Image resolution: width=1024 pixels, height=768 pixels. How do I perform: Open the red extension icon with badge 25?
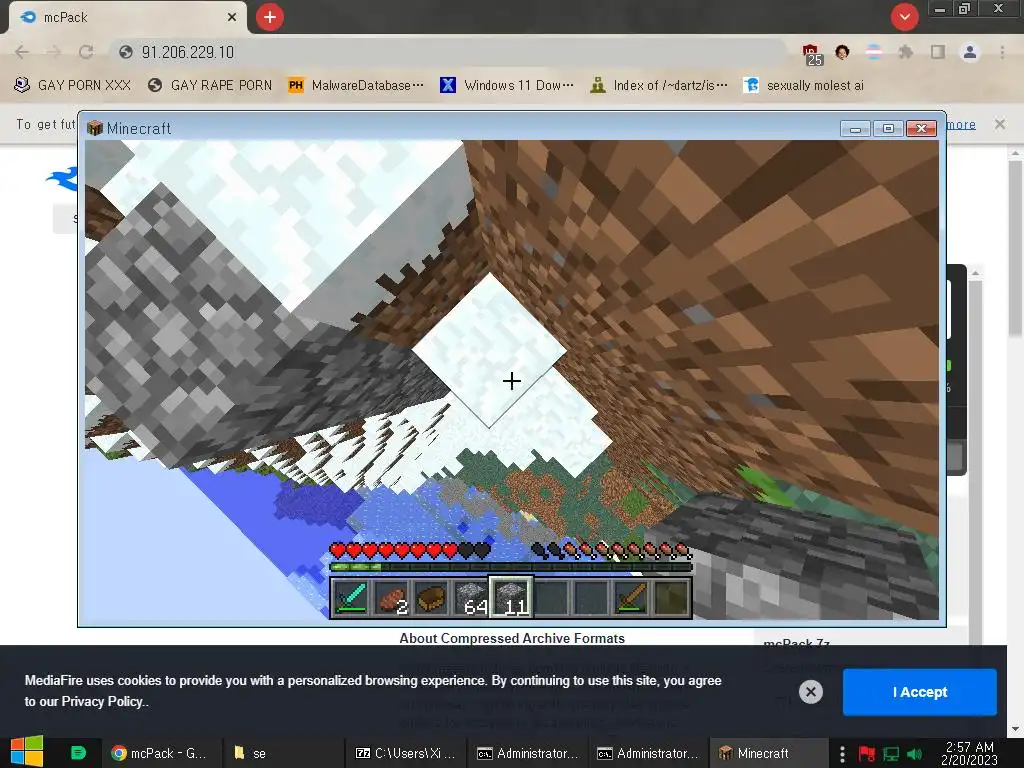click(x=812, y=55)
